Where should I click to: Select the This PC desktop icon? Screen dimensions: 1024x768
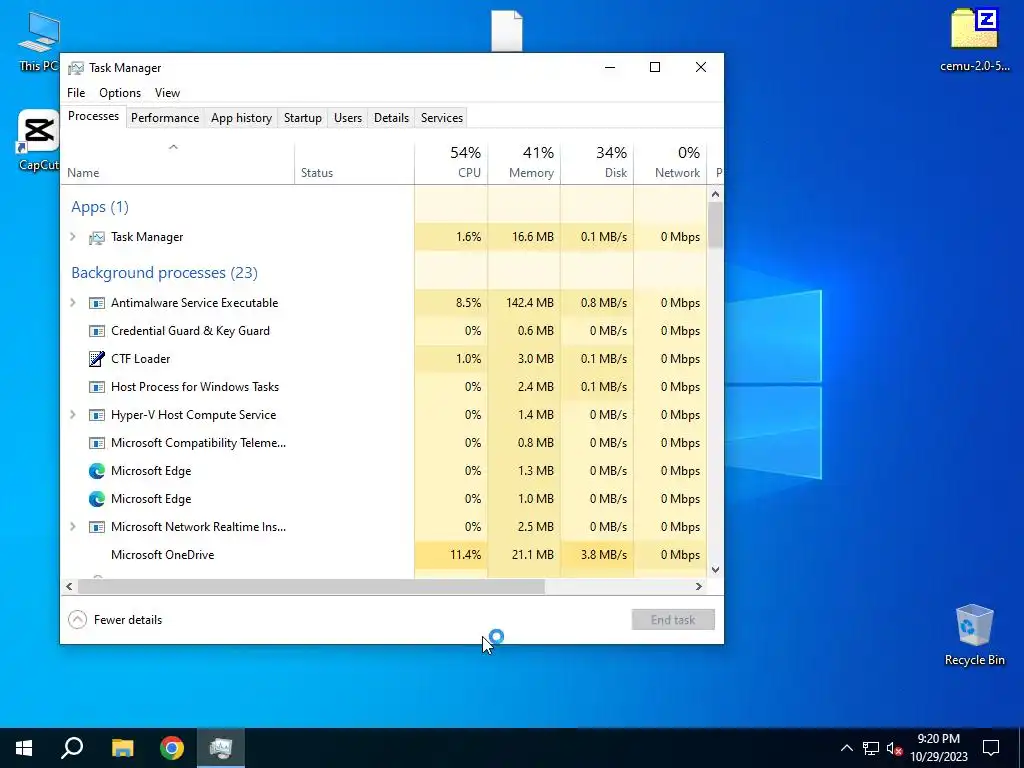[39, 41]
